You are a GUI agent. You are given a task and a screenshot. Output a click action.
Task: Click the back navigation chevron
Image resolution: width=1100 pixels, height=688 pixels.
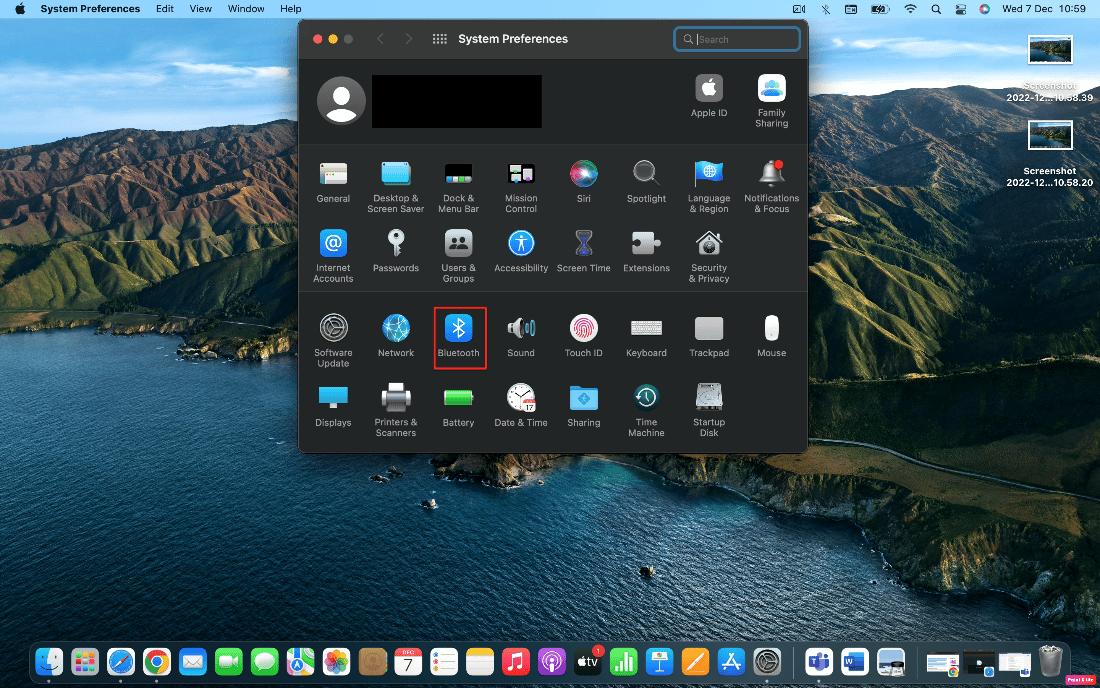[380, 39]
